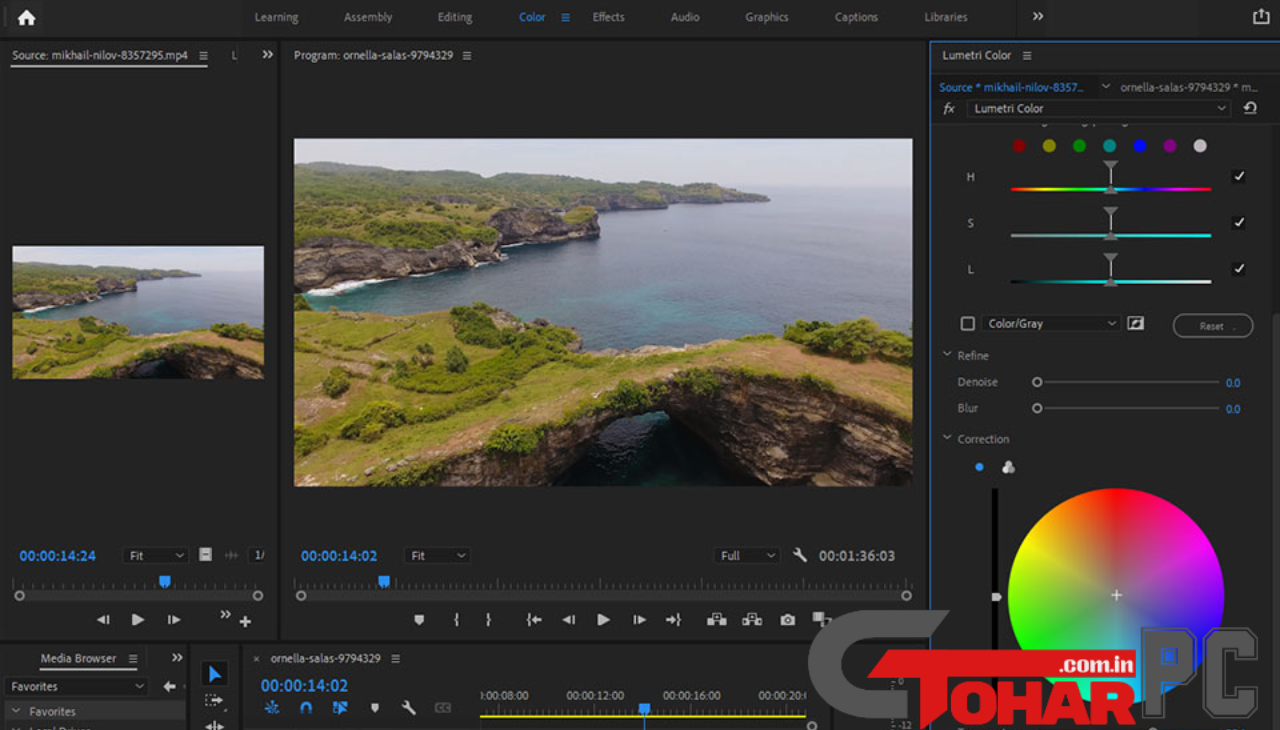The height and width of the screenshot is (730, 1280).
Task: Collapse the Refine section
Action: 947,355
